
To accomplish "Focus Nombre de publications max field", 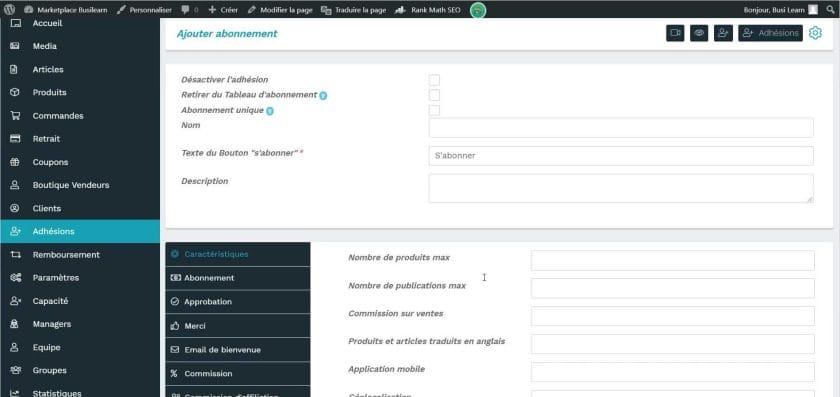I will (672, 288).
